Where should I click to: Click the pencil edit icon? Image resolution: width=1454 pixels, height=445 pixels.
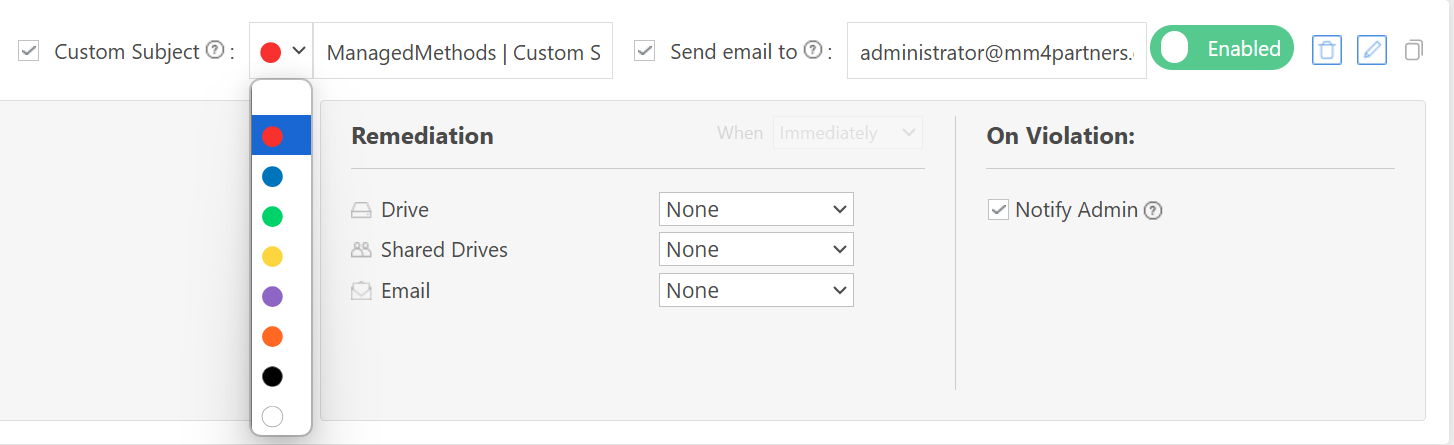[1372, 50]
